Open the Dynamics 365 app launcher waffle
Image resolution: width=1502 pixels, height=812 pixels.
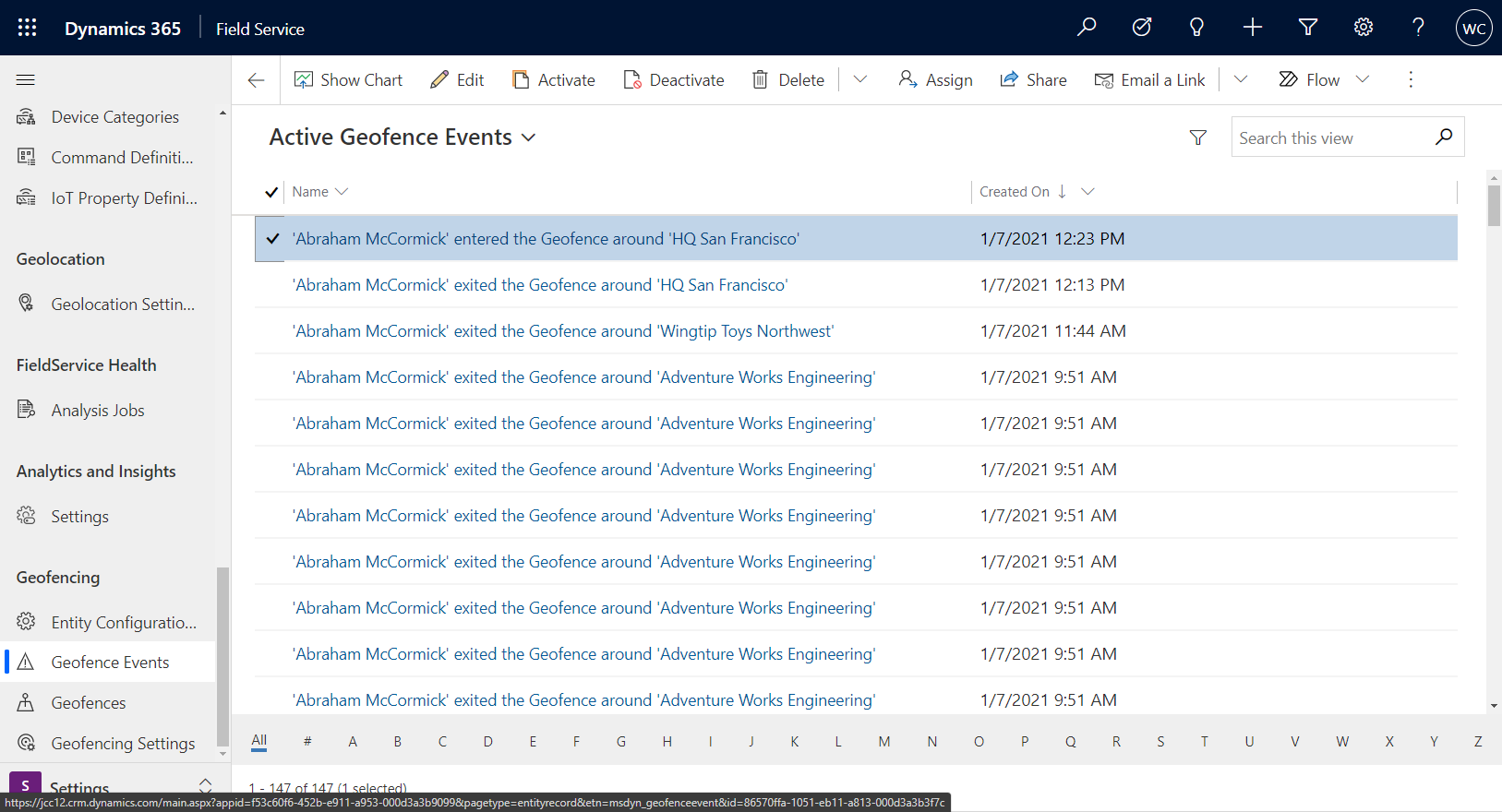pos(27,28)
